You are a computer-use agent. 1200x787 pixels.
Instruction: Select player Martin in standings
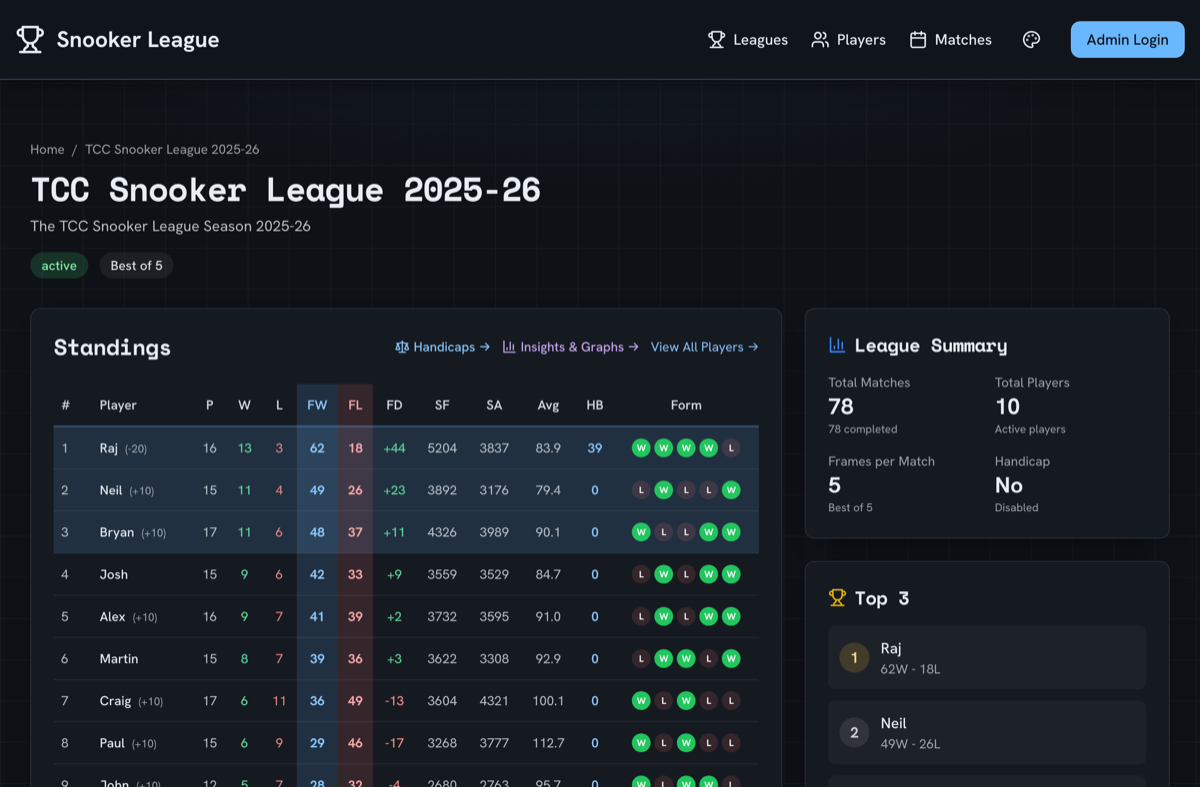point(120,659)
